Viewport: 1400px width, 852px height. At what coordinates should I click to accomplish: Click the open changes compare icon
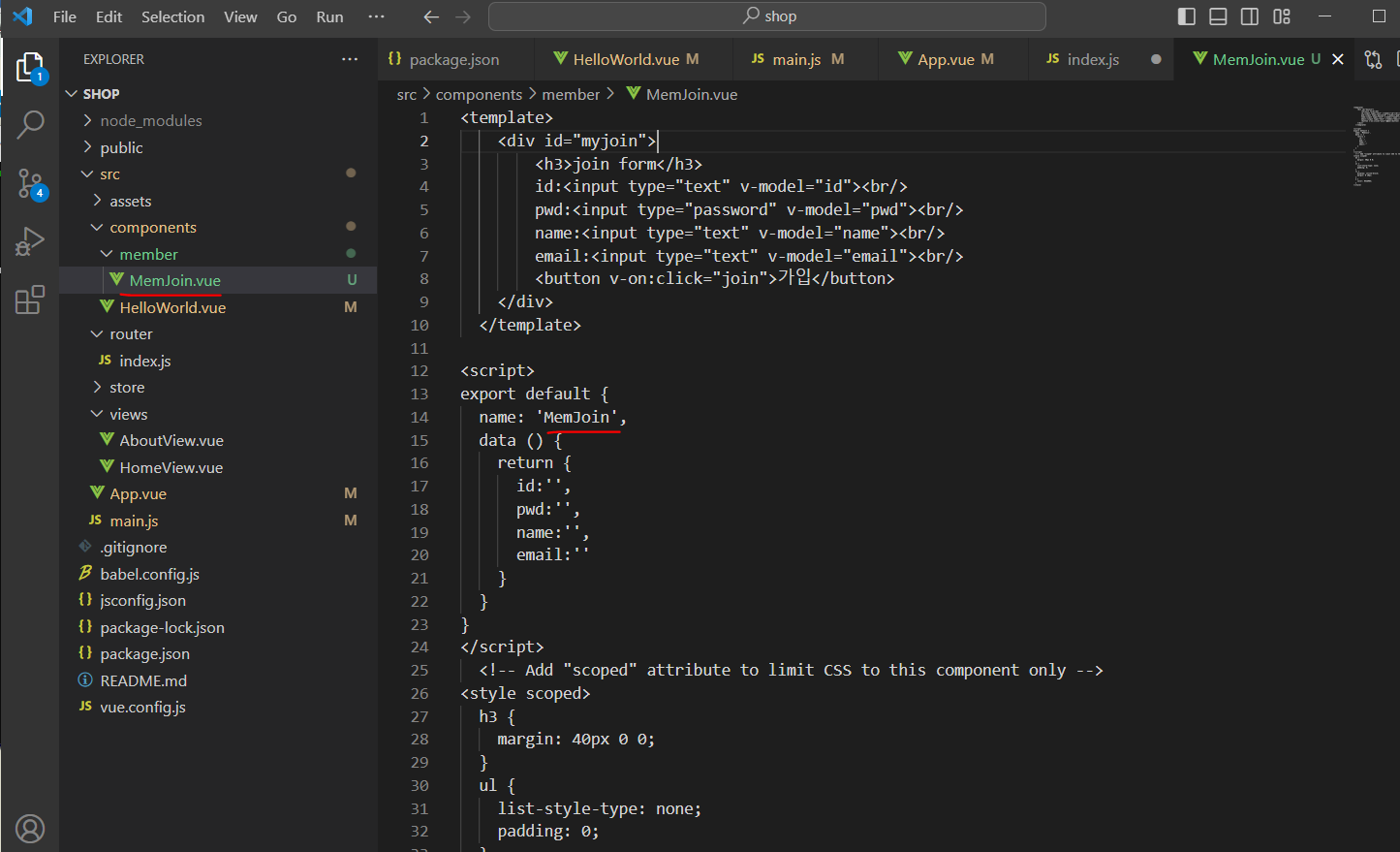pos(1373,59)
